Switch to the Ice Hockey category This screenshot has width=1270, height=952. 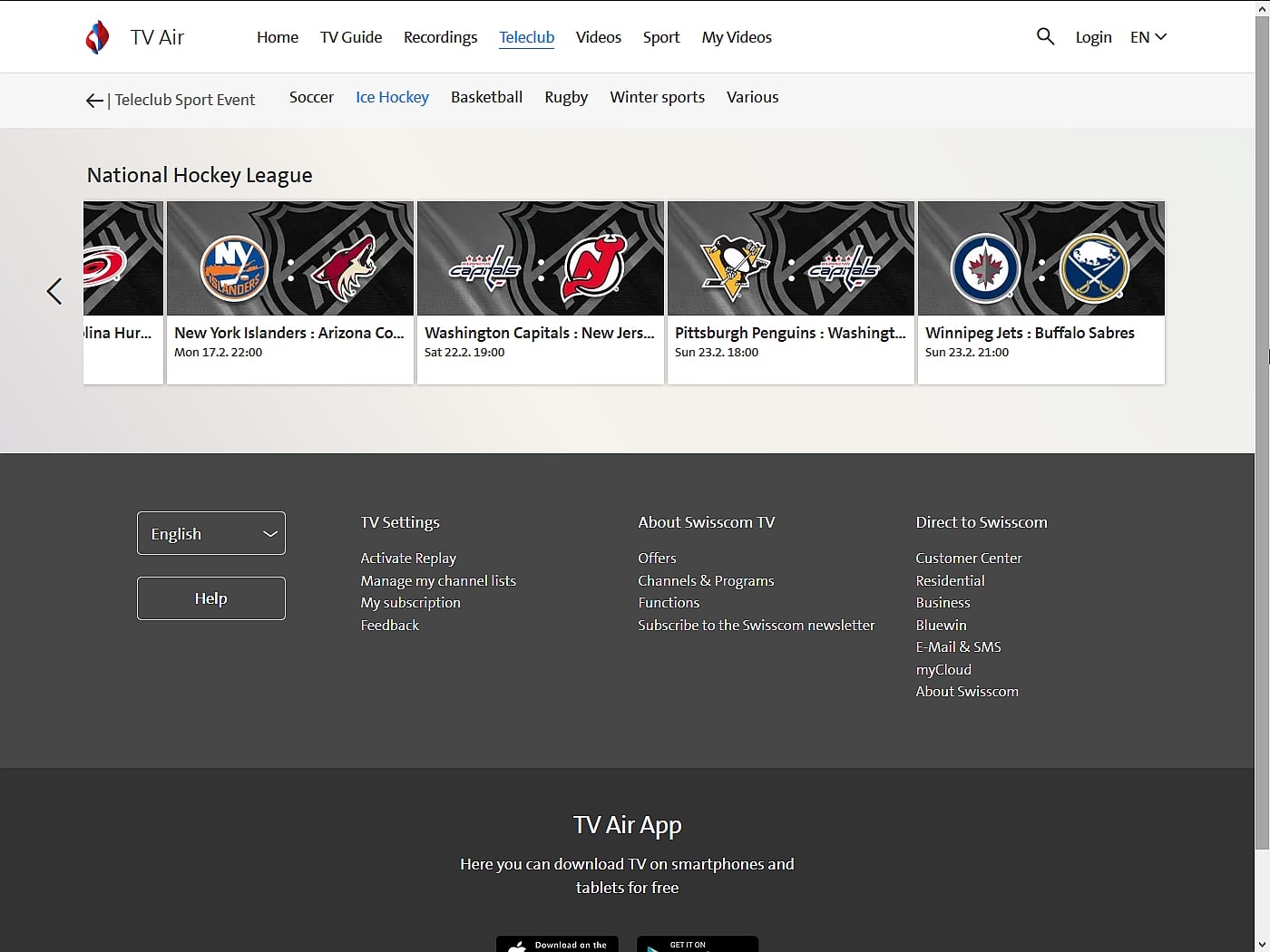pos(392,97)
